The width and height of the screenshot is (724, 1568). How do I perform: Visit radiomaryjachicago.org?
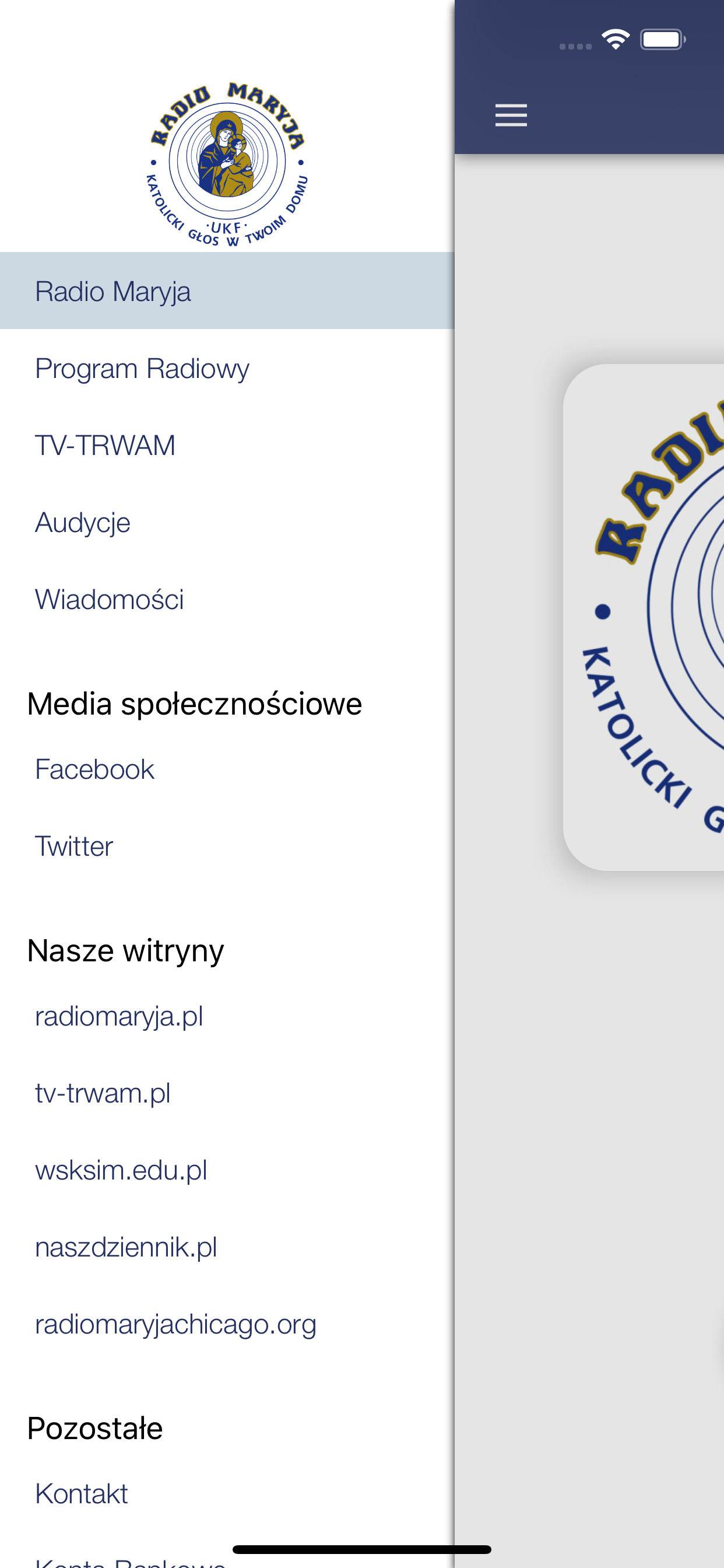(x=227, y=1324)
